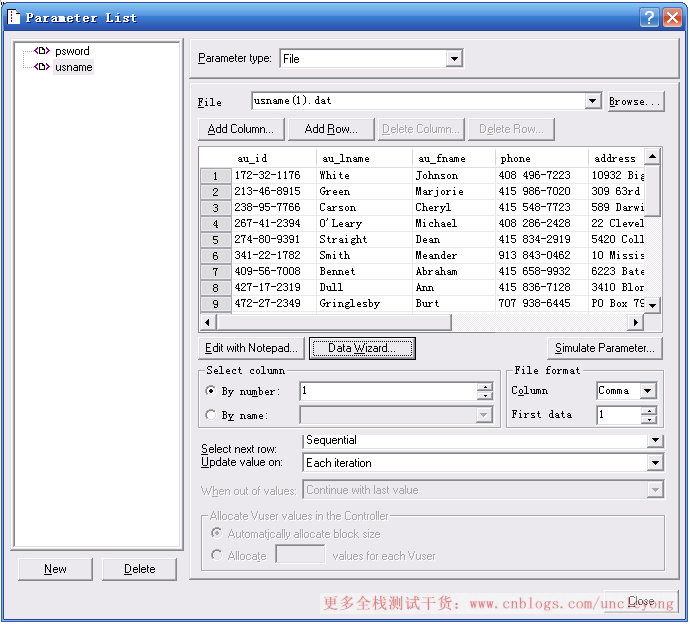The width and height of the screenshot is (690, 626).
Task: Click the table scroll down arrow
Action: coord(653,305)
